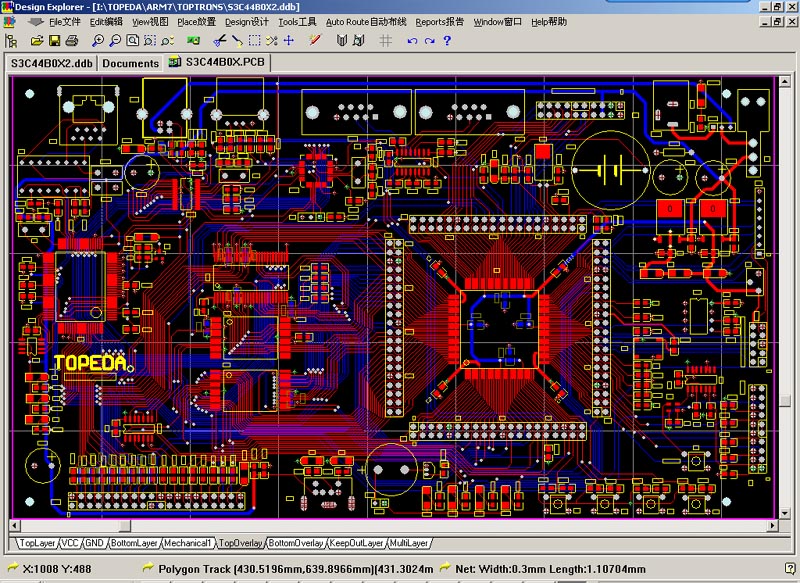Open the Documents tab
The height and width of the screenshot is (583, 800).
click(130, 63)
